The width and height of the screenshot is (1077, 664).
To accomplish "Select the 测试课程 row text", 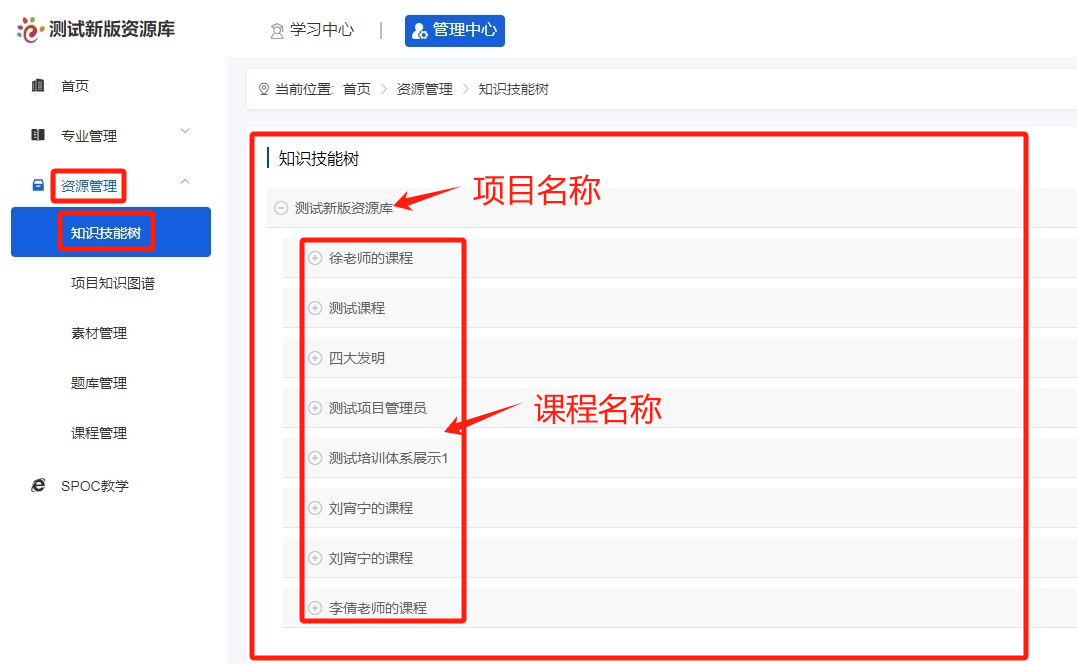I will tap(356, 308).
